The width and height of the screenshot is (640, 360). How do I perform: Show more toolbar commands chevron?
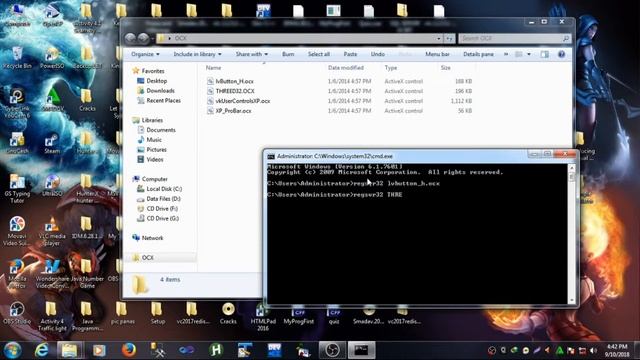pyautogui.click(x=506, y=54)
